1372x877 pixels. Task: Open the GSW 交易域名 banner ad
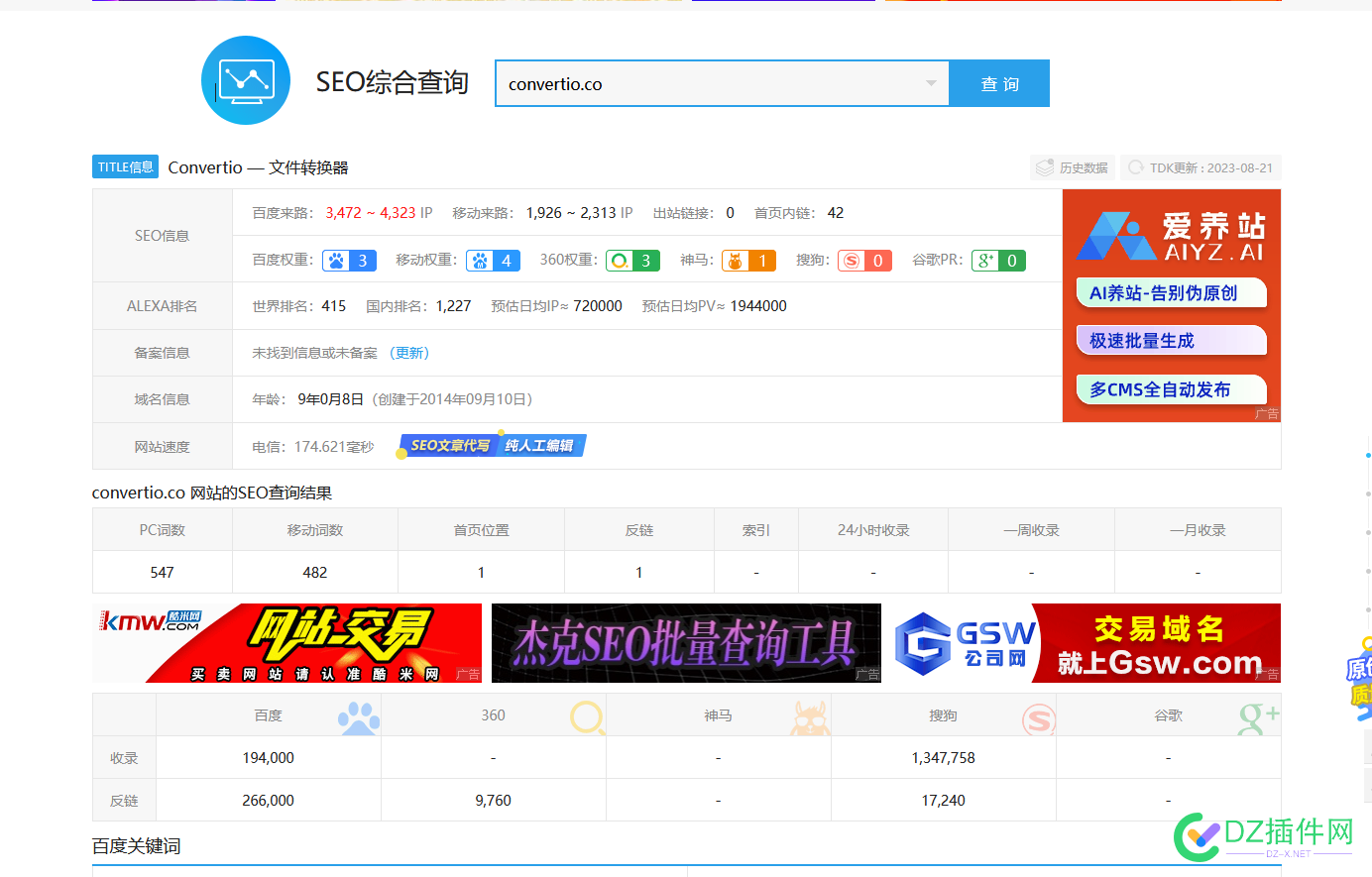[x=1086, y=643]
